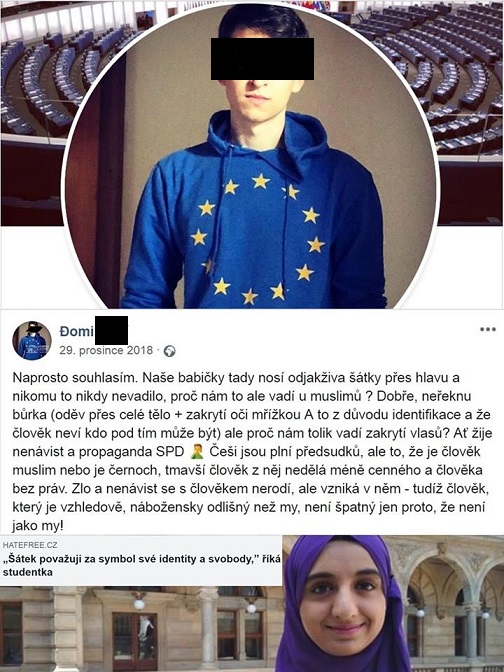Screen dimensions: 504x672
Task: Click the post text starting "Naprosto souhlasím"
Action: tap(251, 452)
